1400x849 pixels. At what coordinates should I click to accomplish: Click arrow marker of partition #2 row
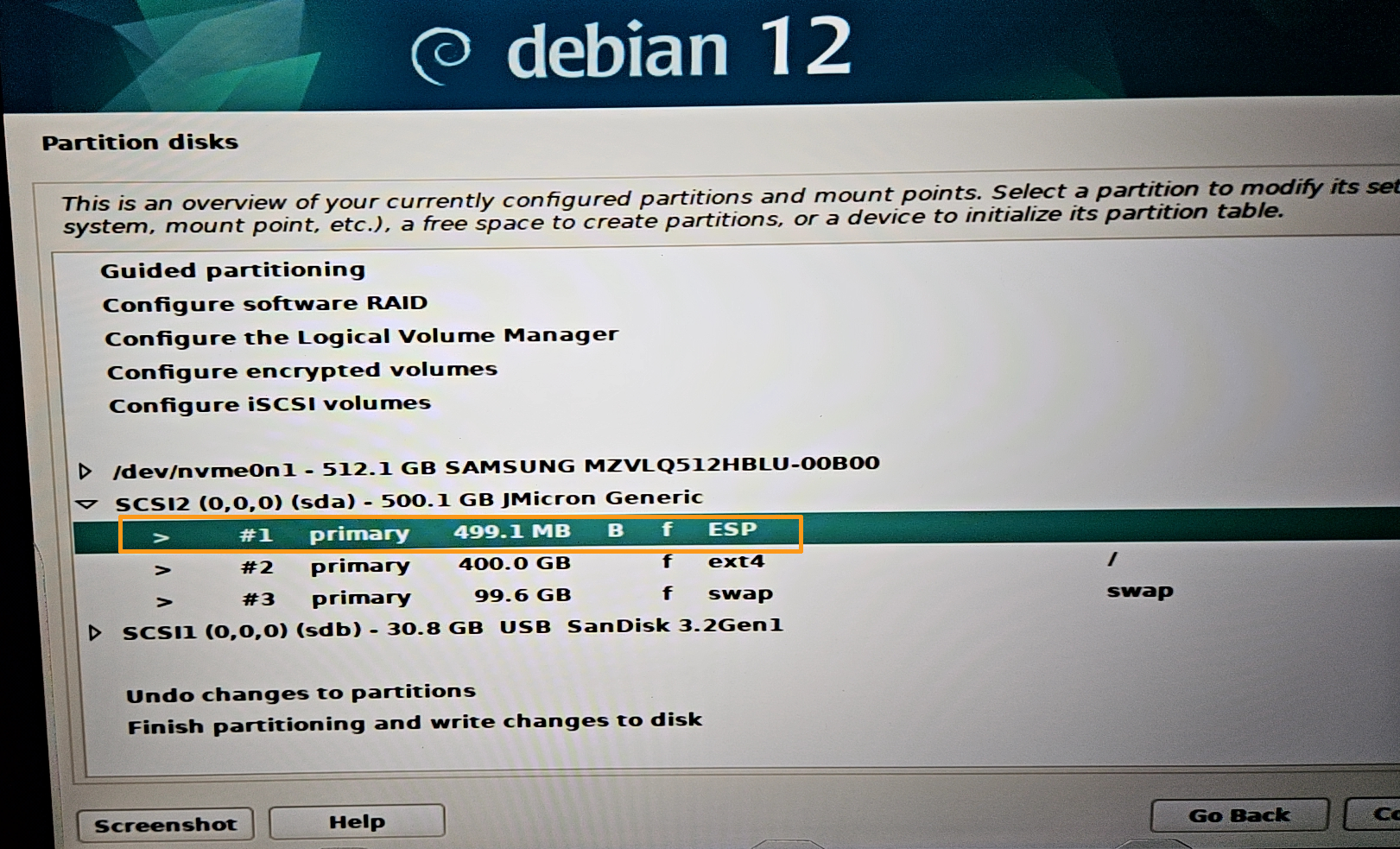click(x=162, y=570)
